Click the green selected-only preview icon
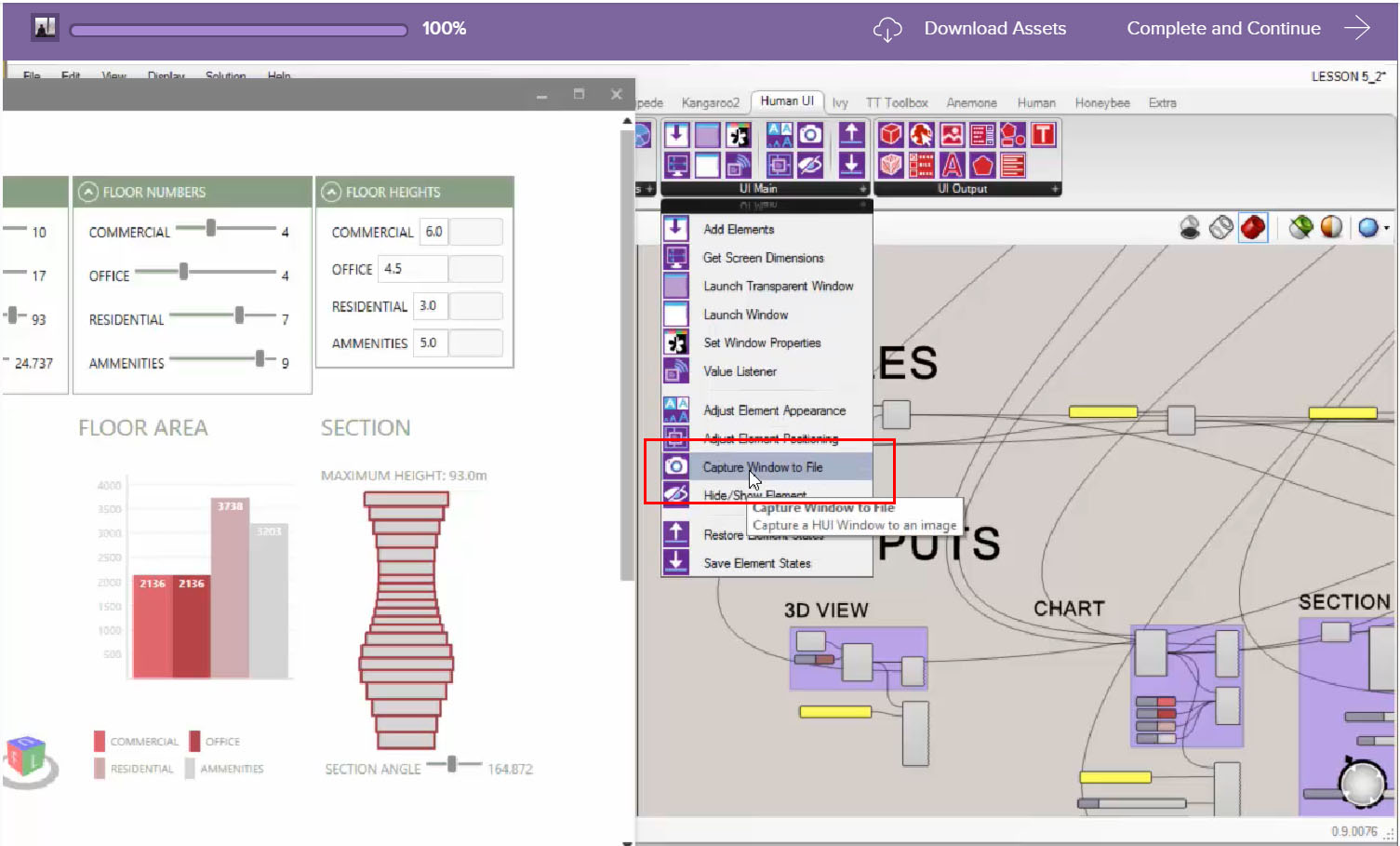1400x846 pixels. pos(1300,227)
